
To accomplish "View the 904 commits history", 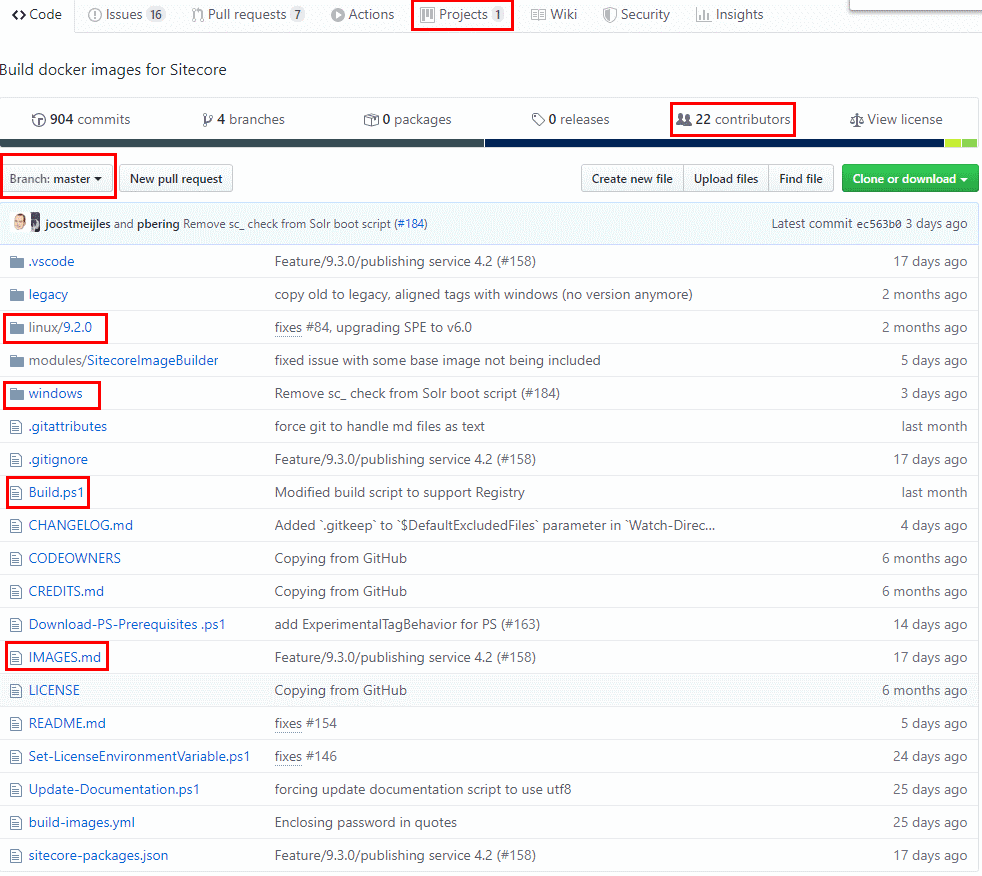I will coord(81,120).
